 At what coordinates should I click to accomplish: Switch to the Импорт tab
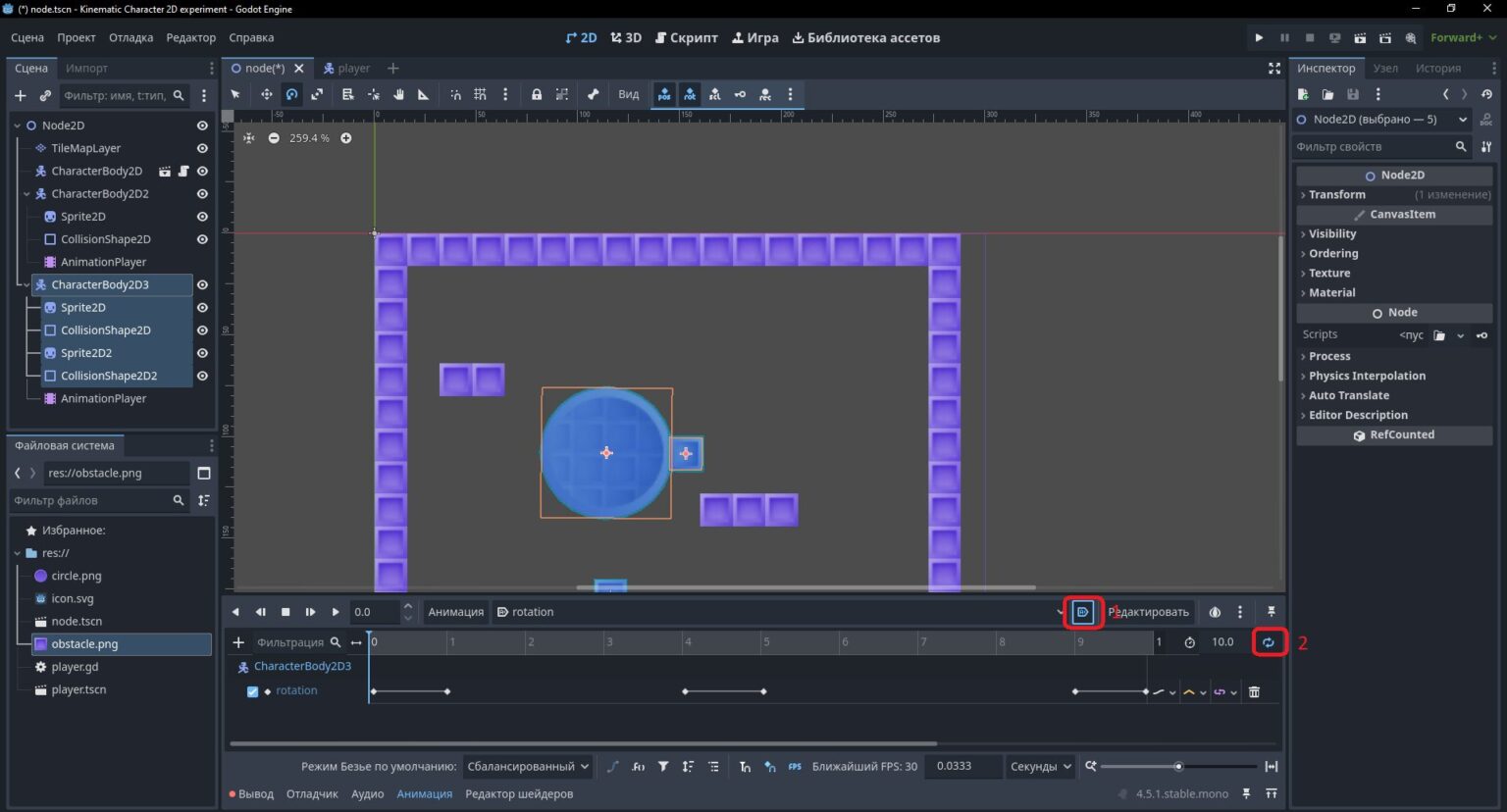(86, 68)
